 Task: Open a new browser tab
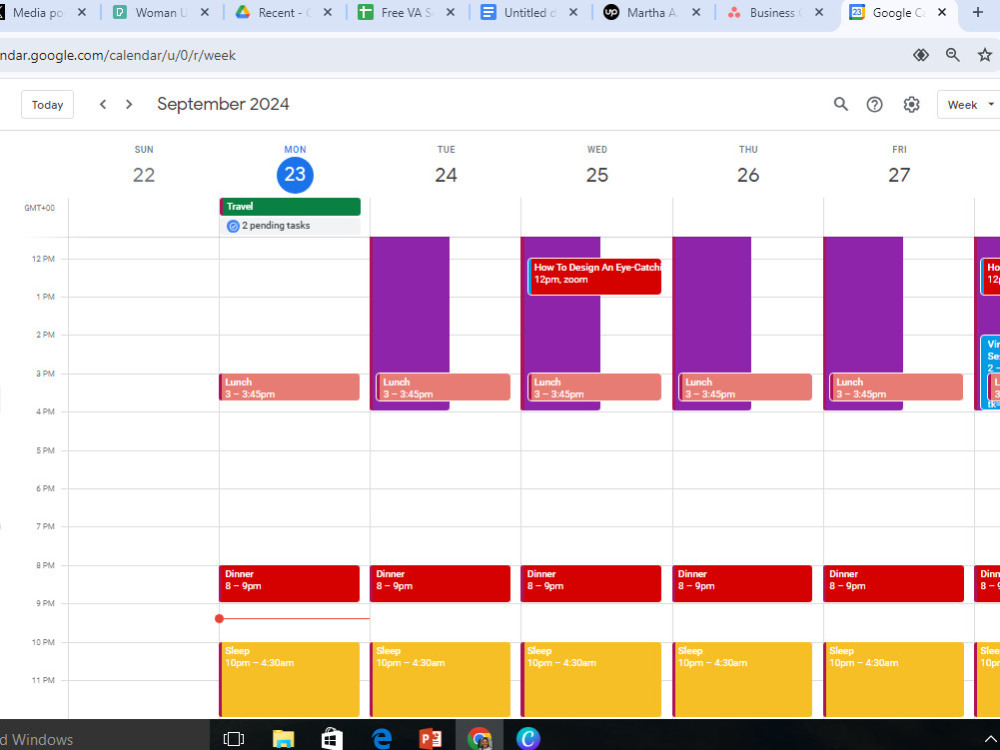(977, 12)
